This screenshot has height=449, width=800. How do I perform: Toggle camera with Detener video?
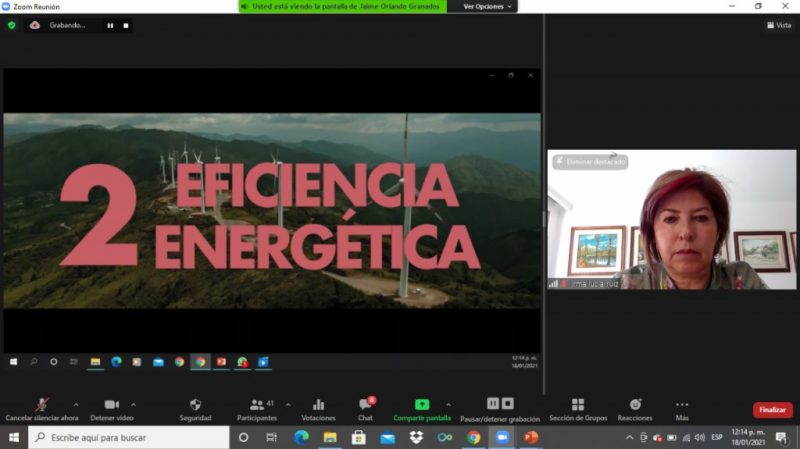[112, 408]
